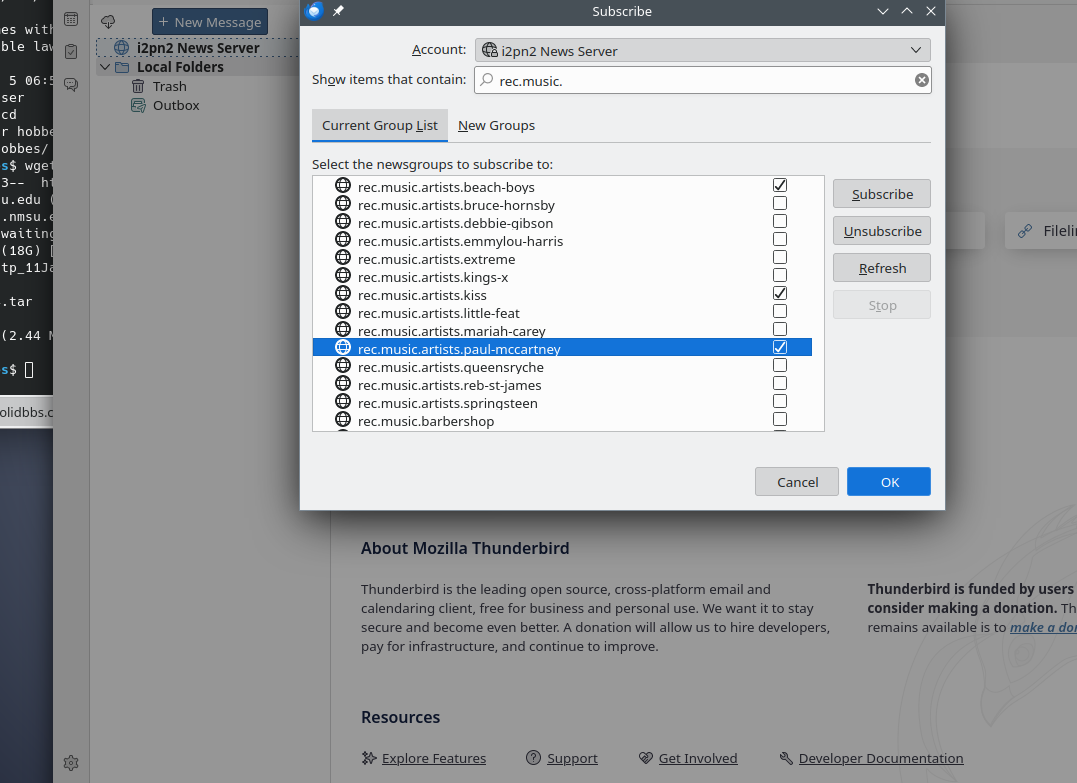
Task: Uncheck the rec.music.artists.beach-boys checkbox
Action: pyautogui.click(x=780, y=185)
